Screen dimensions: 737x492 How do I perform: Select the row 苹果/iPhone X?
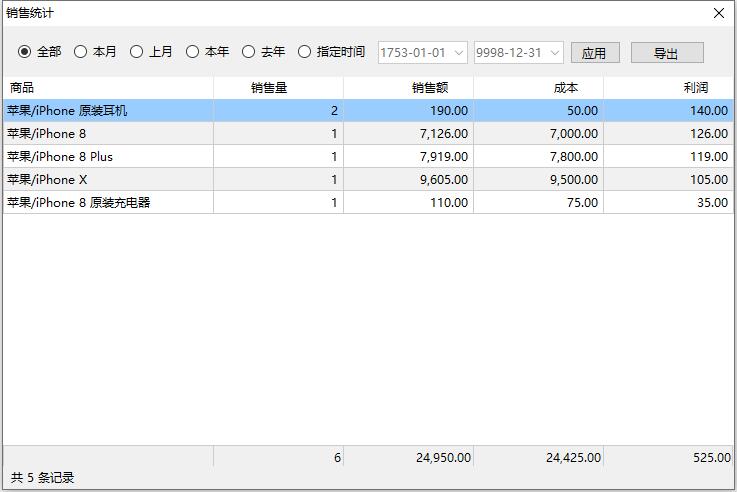tap(368, 180)
